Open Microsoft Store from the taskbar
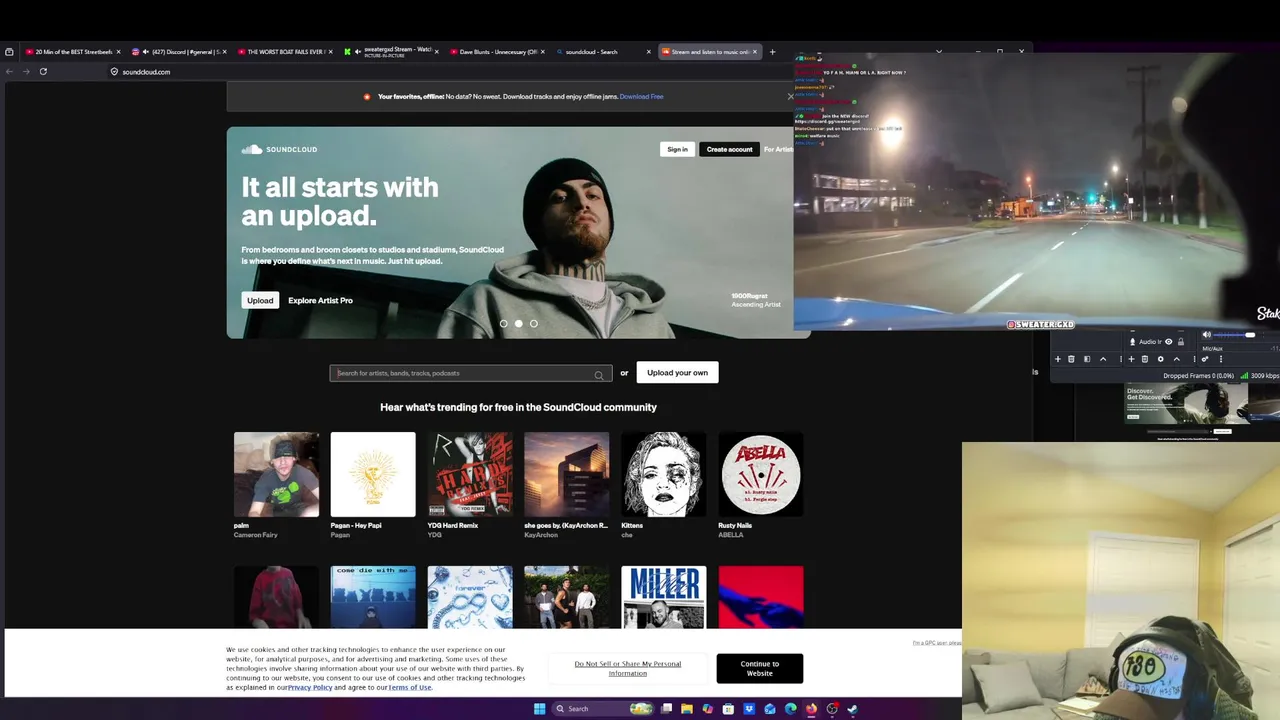Image resolution: width=1280 pixels, height=720 pixels. [x=728, y=709]
